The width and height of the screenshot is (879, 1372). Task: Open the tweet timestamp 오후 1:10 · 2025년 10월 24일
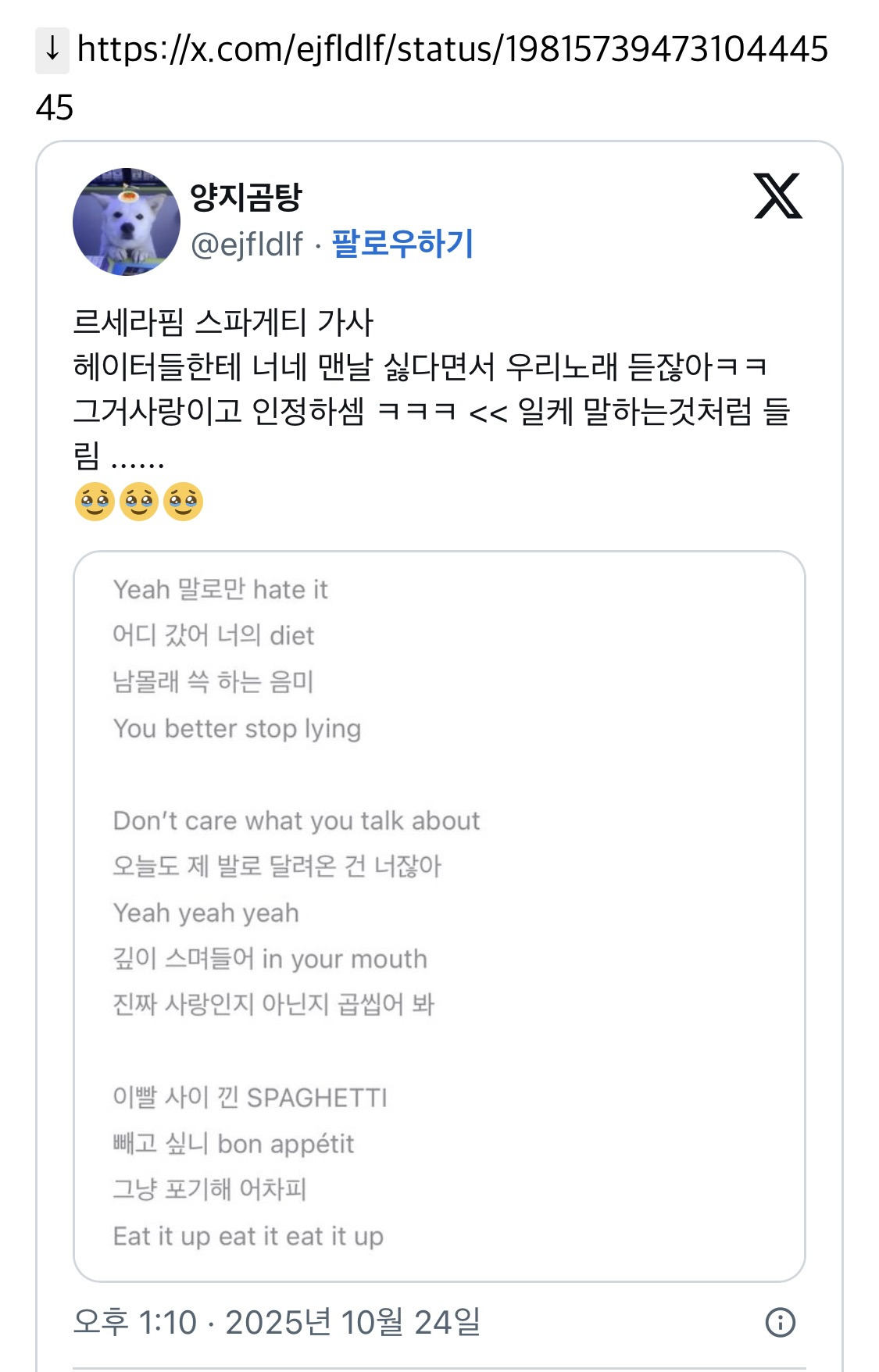277,1322
